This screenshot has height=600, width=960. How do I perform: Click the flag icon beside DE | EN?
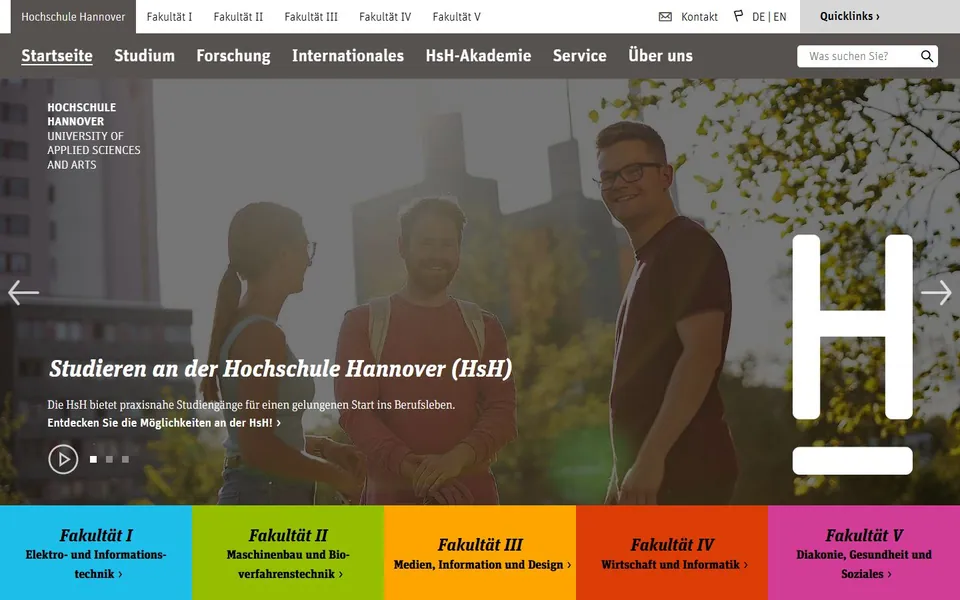(738, 17)
